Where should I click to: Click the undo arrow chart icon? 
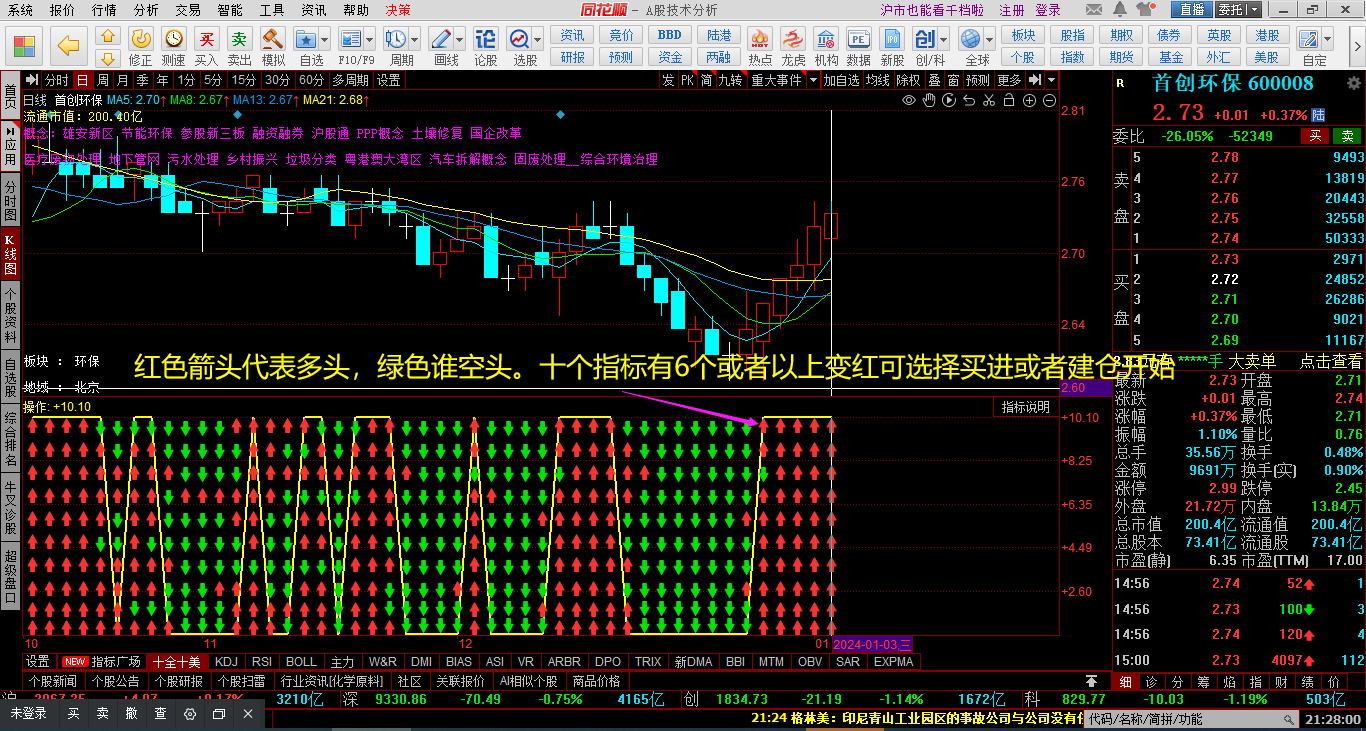[x=969, y=100]
